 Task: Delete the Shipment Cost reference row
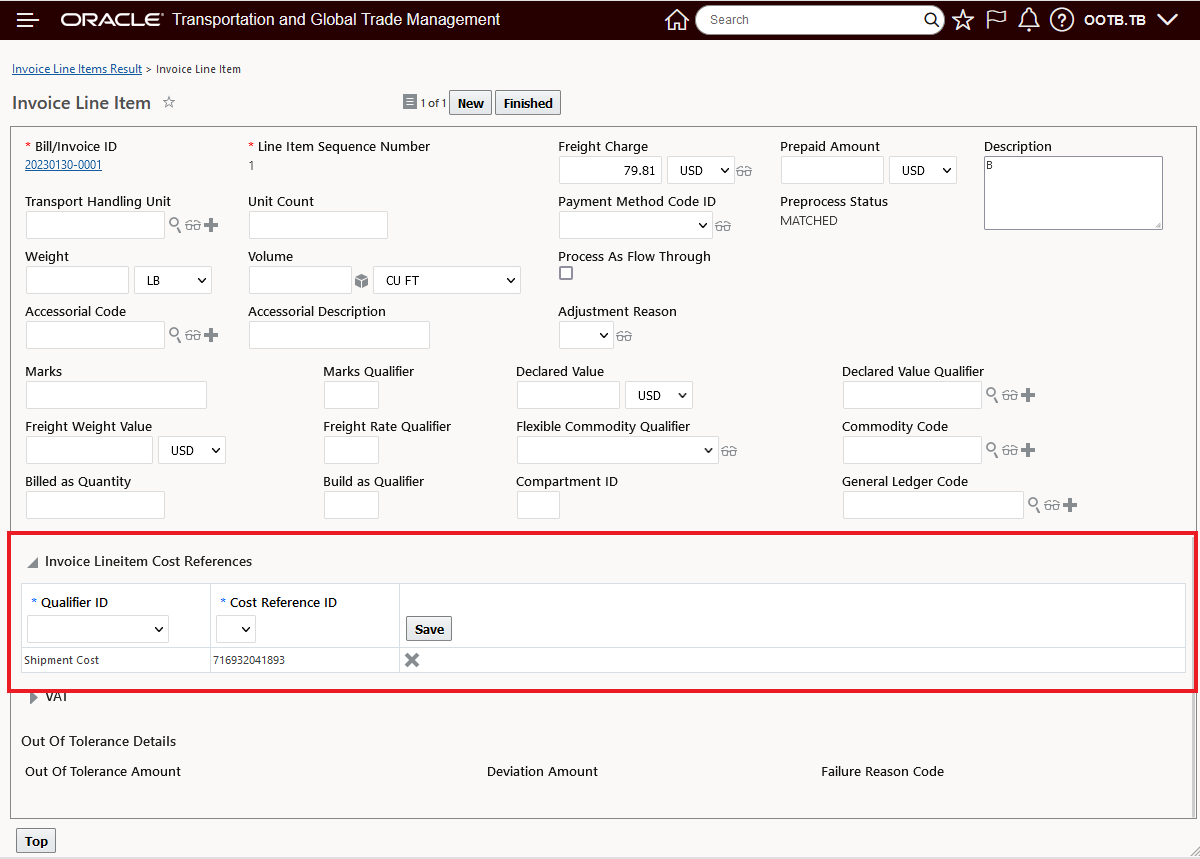(412, 660)
